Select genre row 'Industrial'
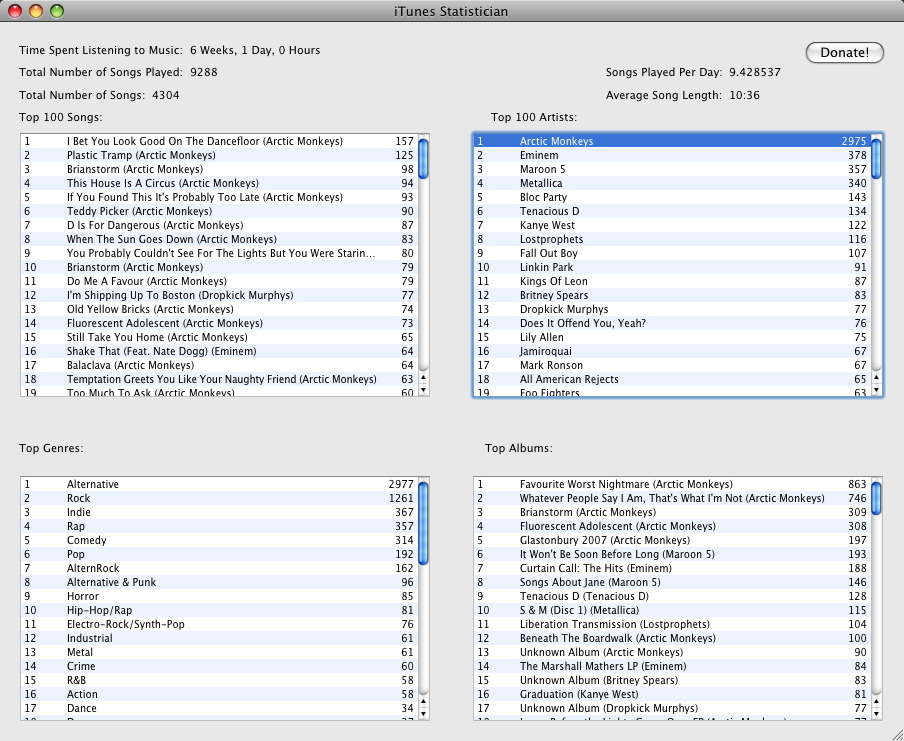 click(219, 638)
